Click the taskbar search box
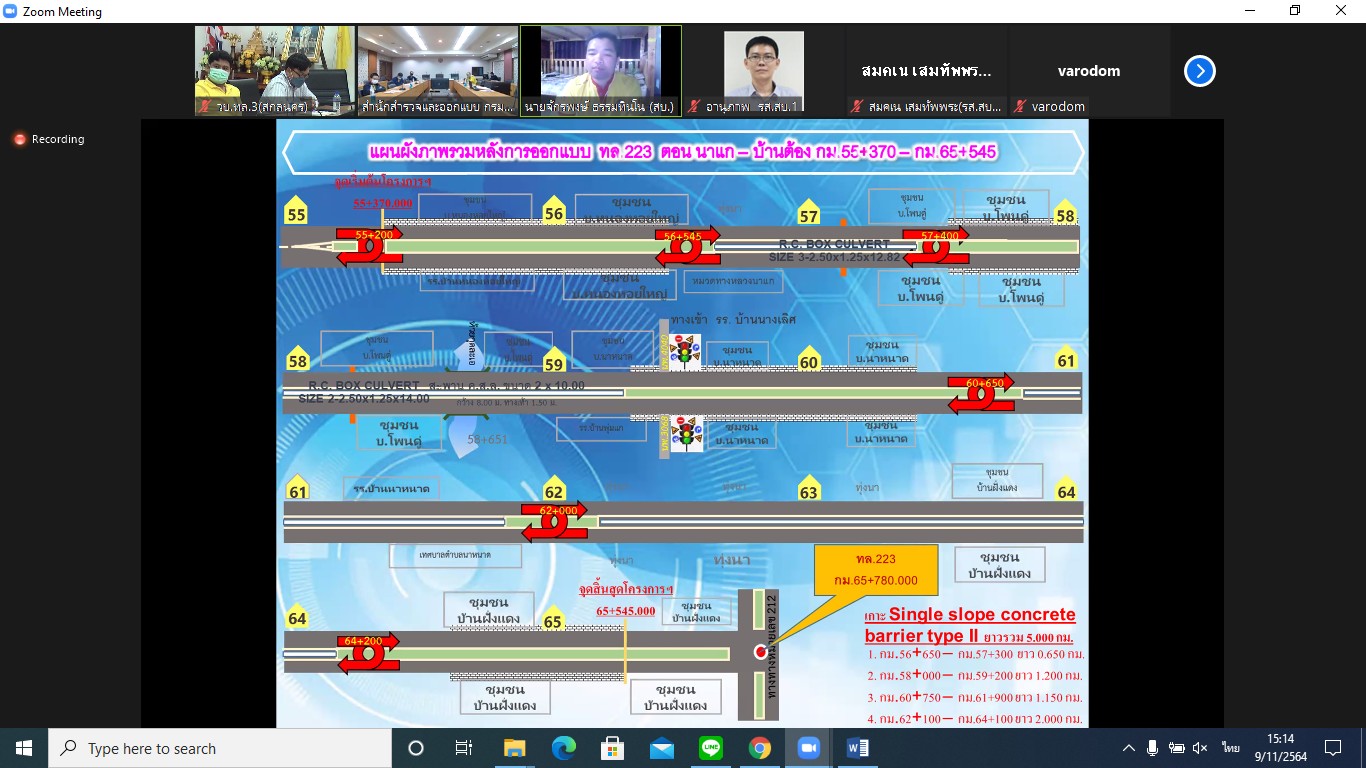This screenshot has width=1366, height=768. coord(220,748)
